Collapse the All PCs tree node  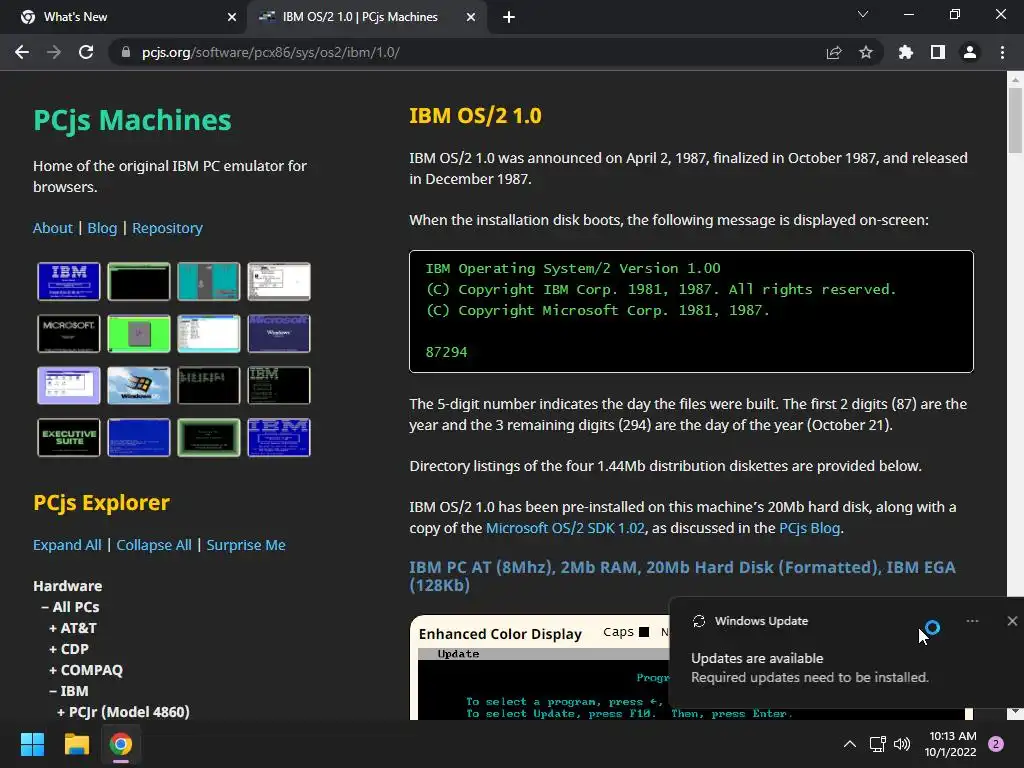(x=71, y=607)
